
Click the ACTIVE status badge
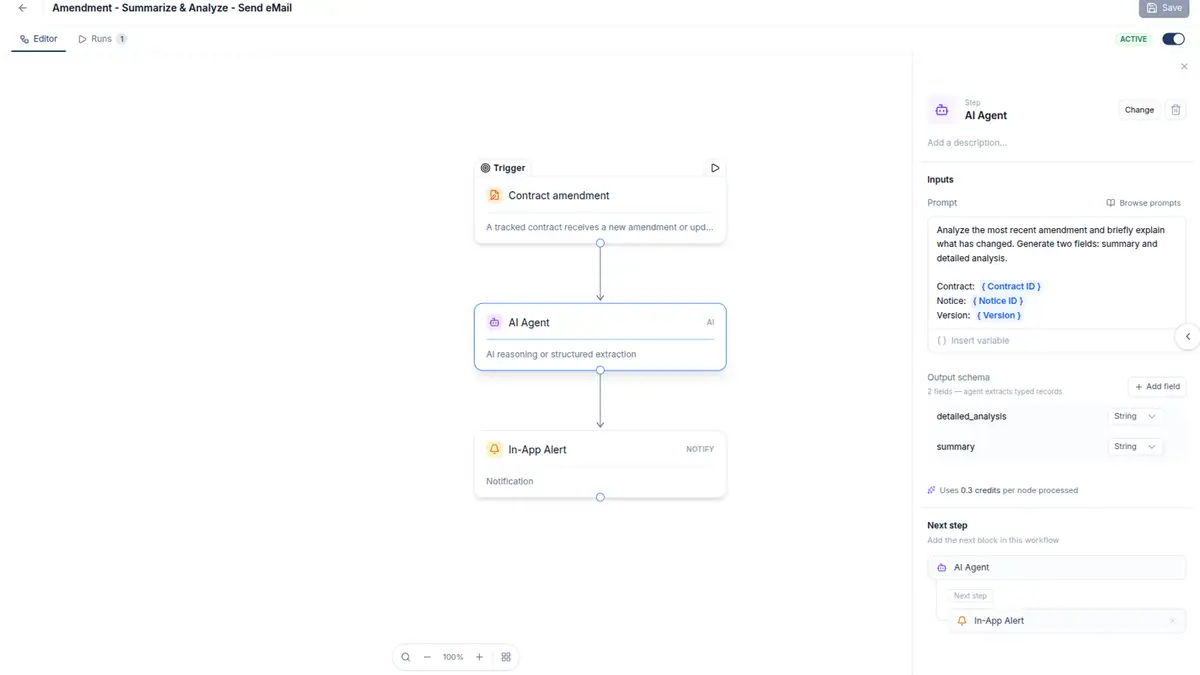point(1133,39)
